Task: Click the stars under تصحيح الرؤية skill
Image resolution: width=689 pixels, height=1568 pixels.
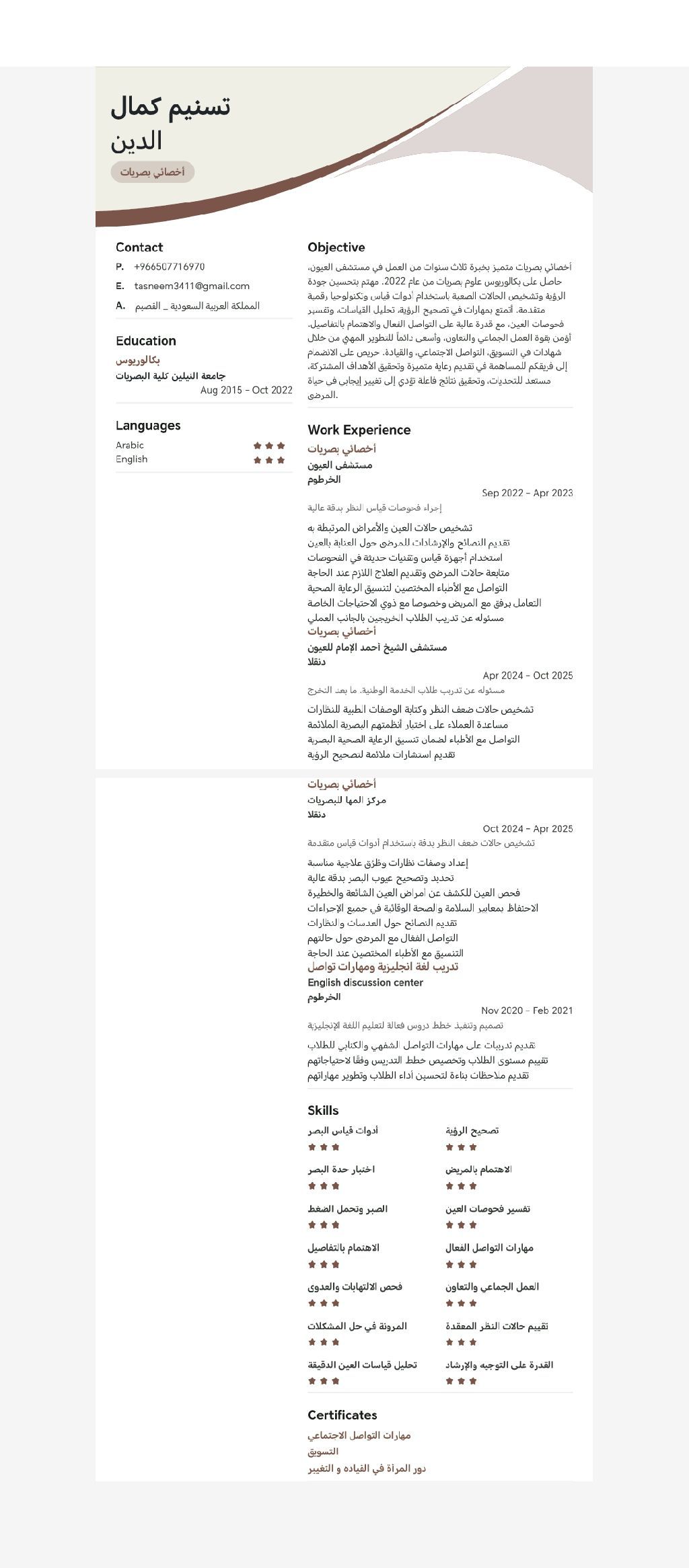Action: [461, 1147]
